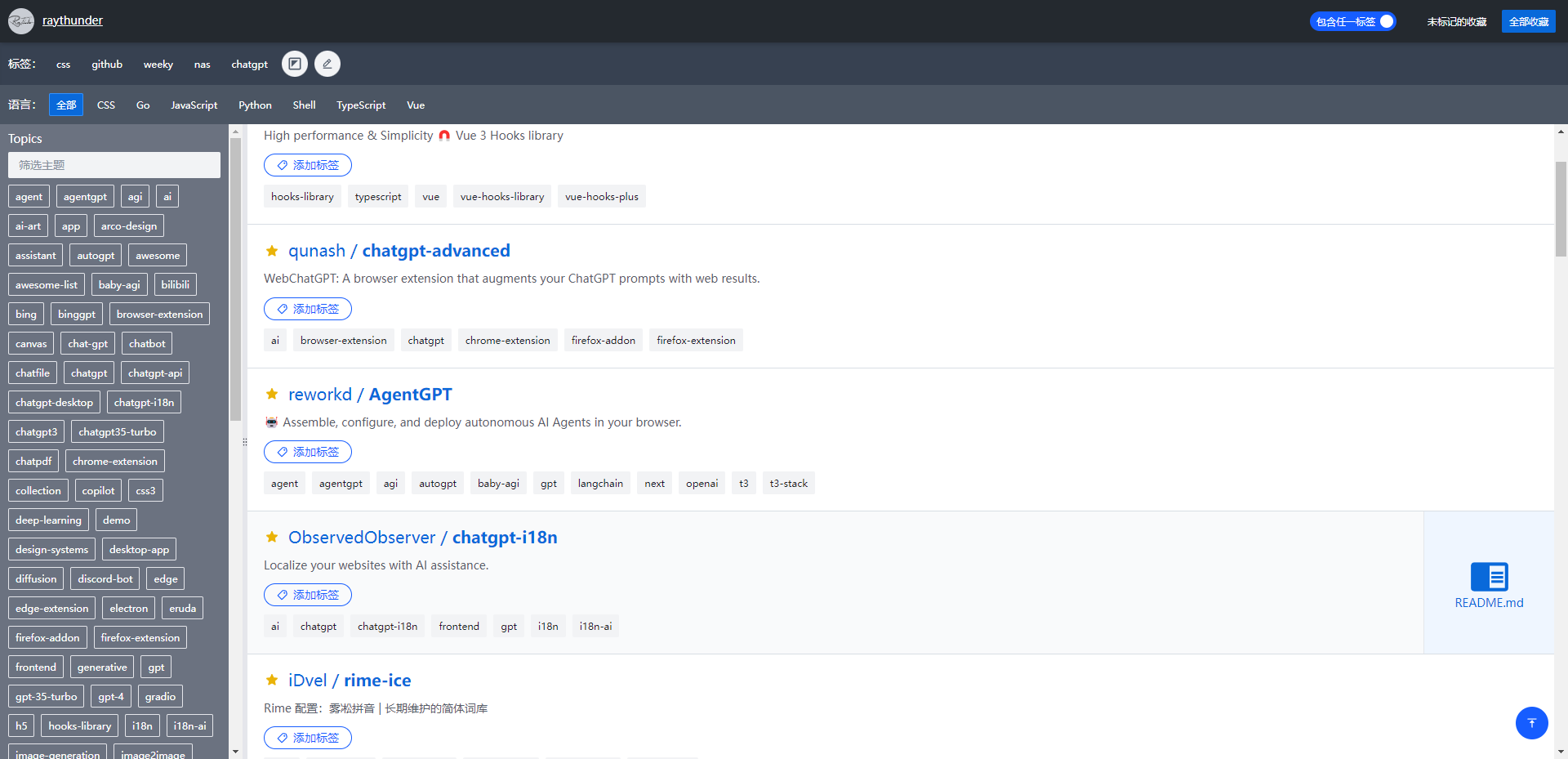The width and height of the screenshot is (1568, 759).
Task: Filter by TypeScript language
Action: point(361,105)
